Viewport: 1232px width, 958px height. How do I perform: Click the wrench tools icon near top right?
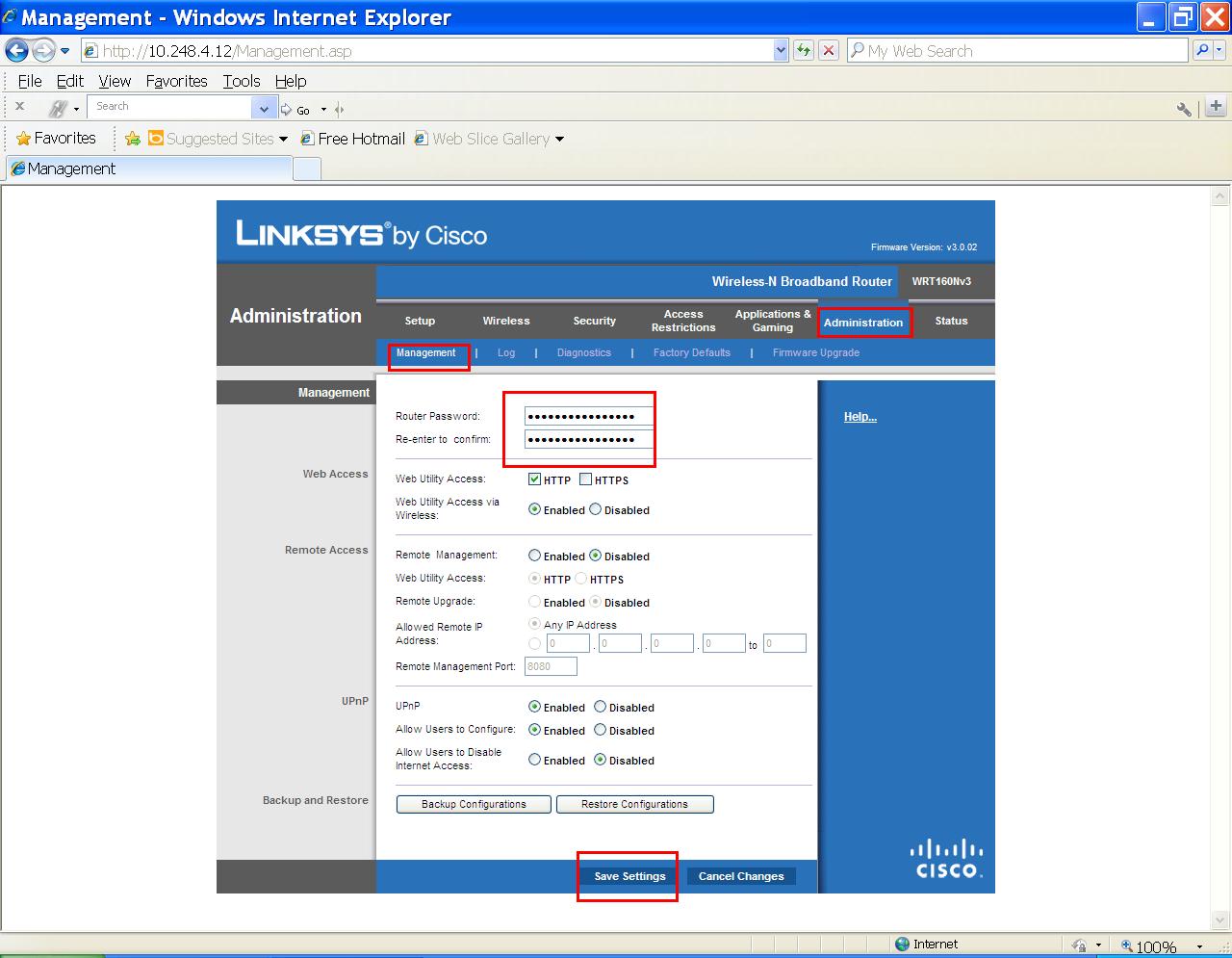1183,109
